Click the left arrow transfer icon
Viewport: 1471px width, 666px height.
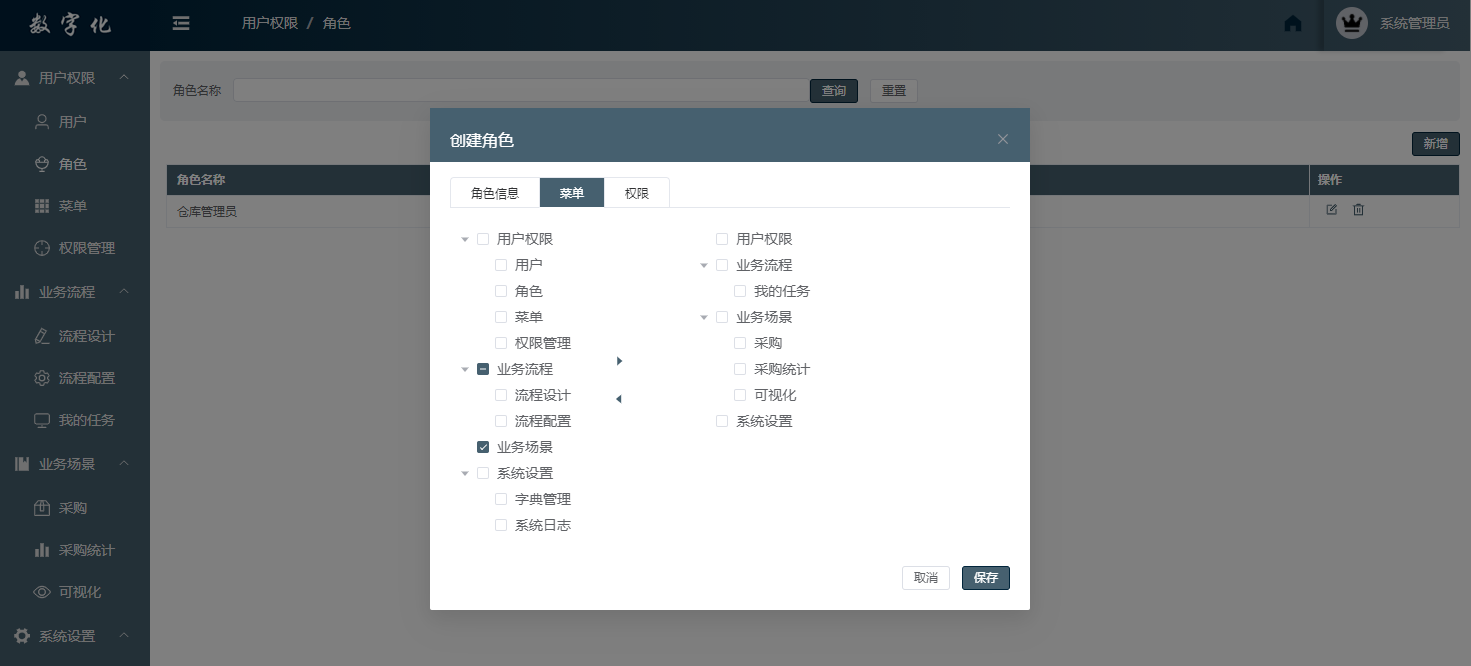618,399
